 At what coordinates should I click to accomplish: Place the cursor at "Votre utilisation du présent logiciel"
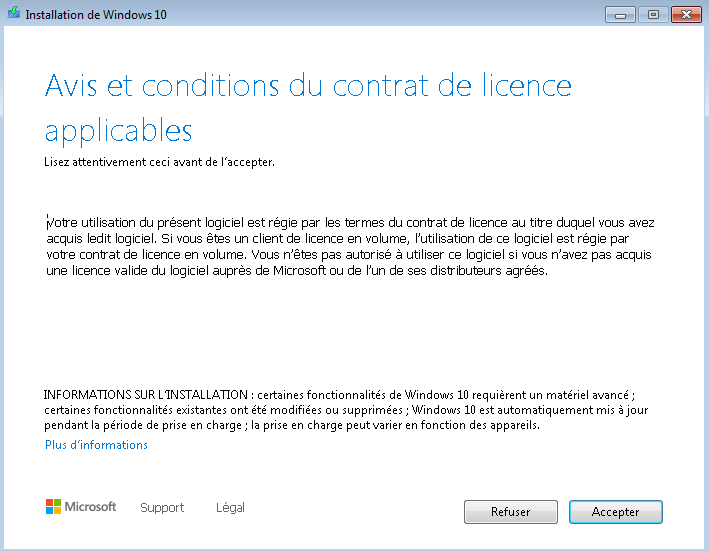pyautogui.click(x=124, y=222)
